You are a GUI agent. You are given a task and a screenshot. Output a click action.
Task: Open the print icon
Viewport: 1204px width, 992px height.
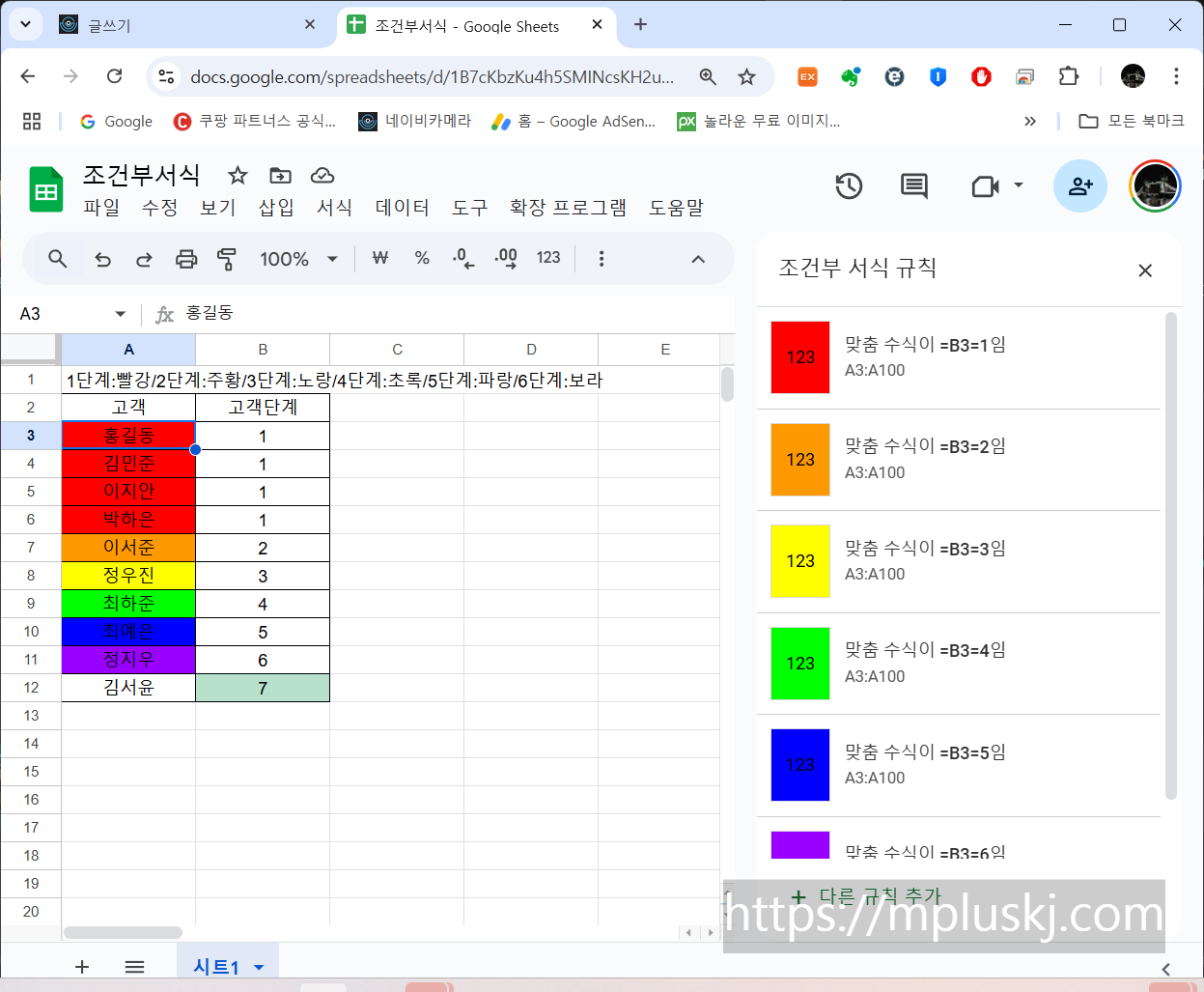[185, 259]
